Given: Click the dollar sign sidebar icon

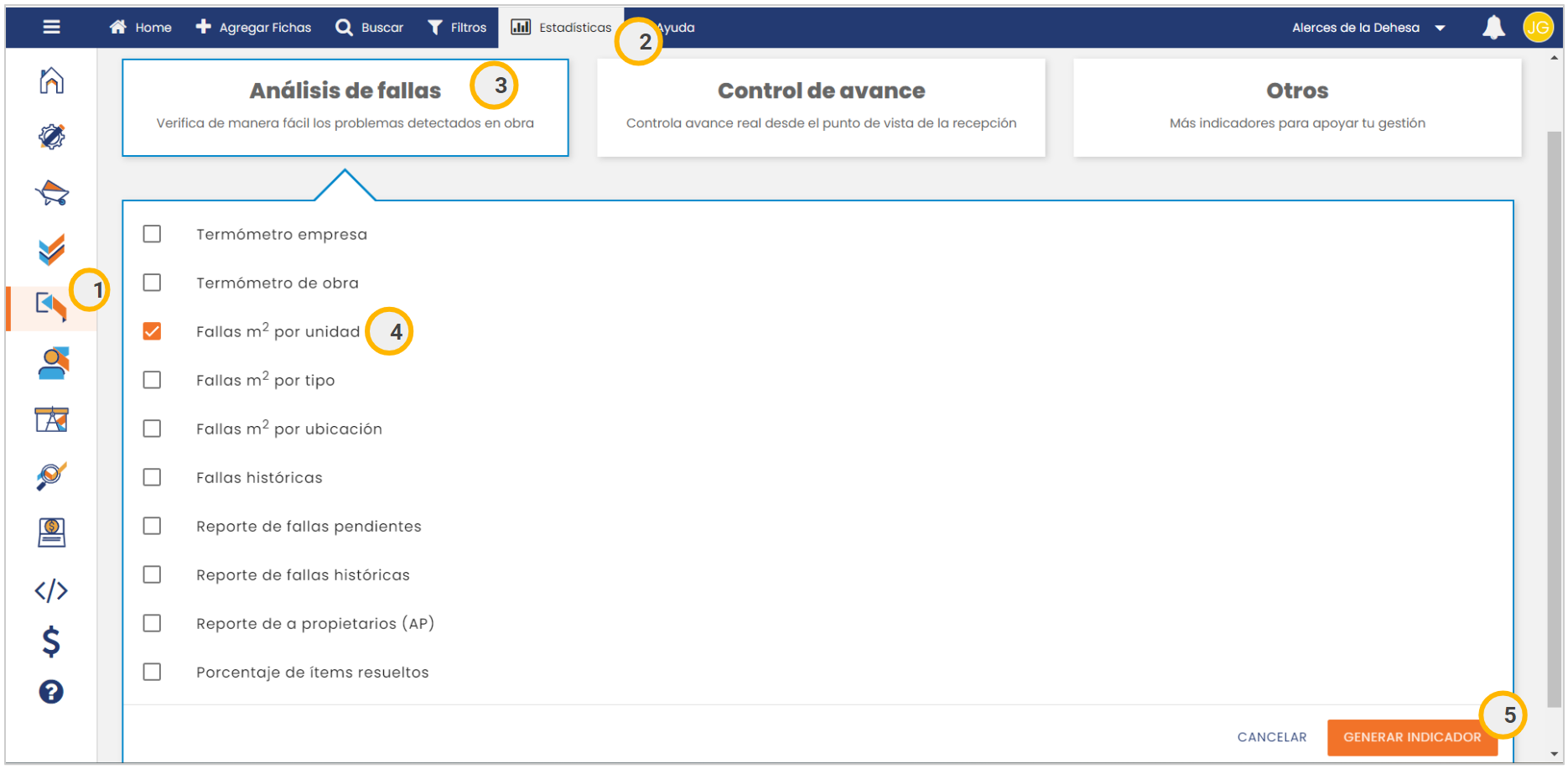Looking at the screenshot, I should [51, 642].
